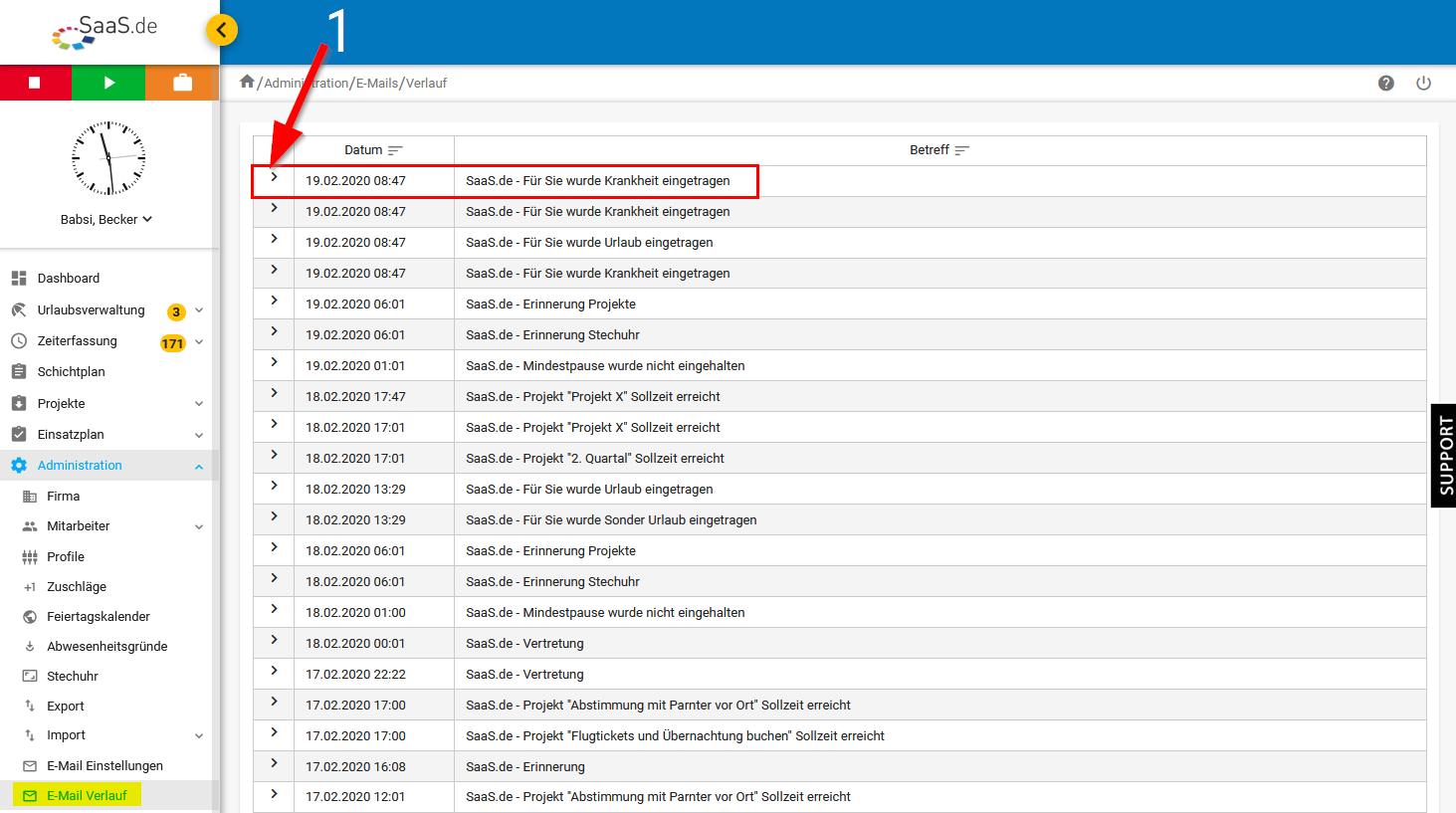
Task: Select cell 18.02.2020 17:47
Action: (373, 396)
